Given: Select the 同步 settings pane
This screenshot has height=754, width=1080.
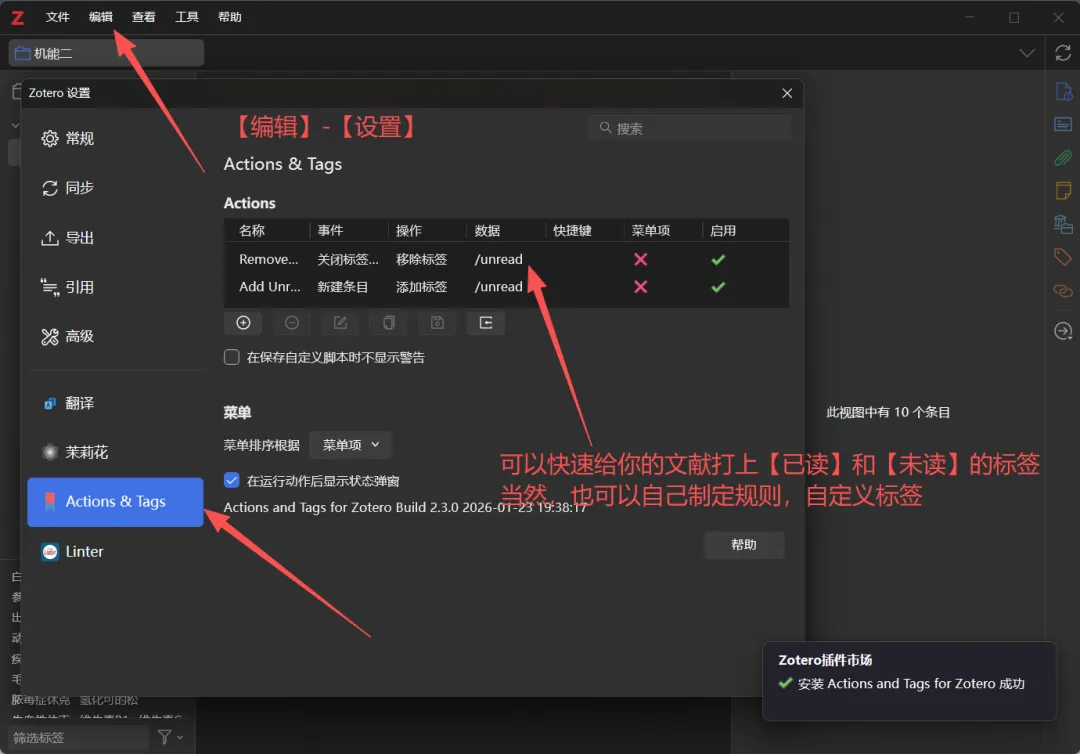Looking at the screenshot, I should [x=115, y=188].
